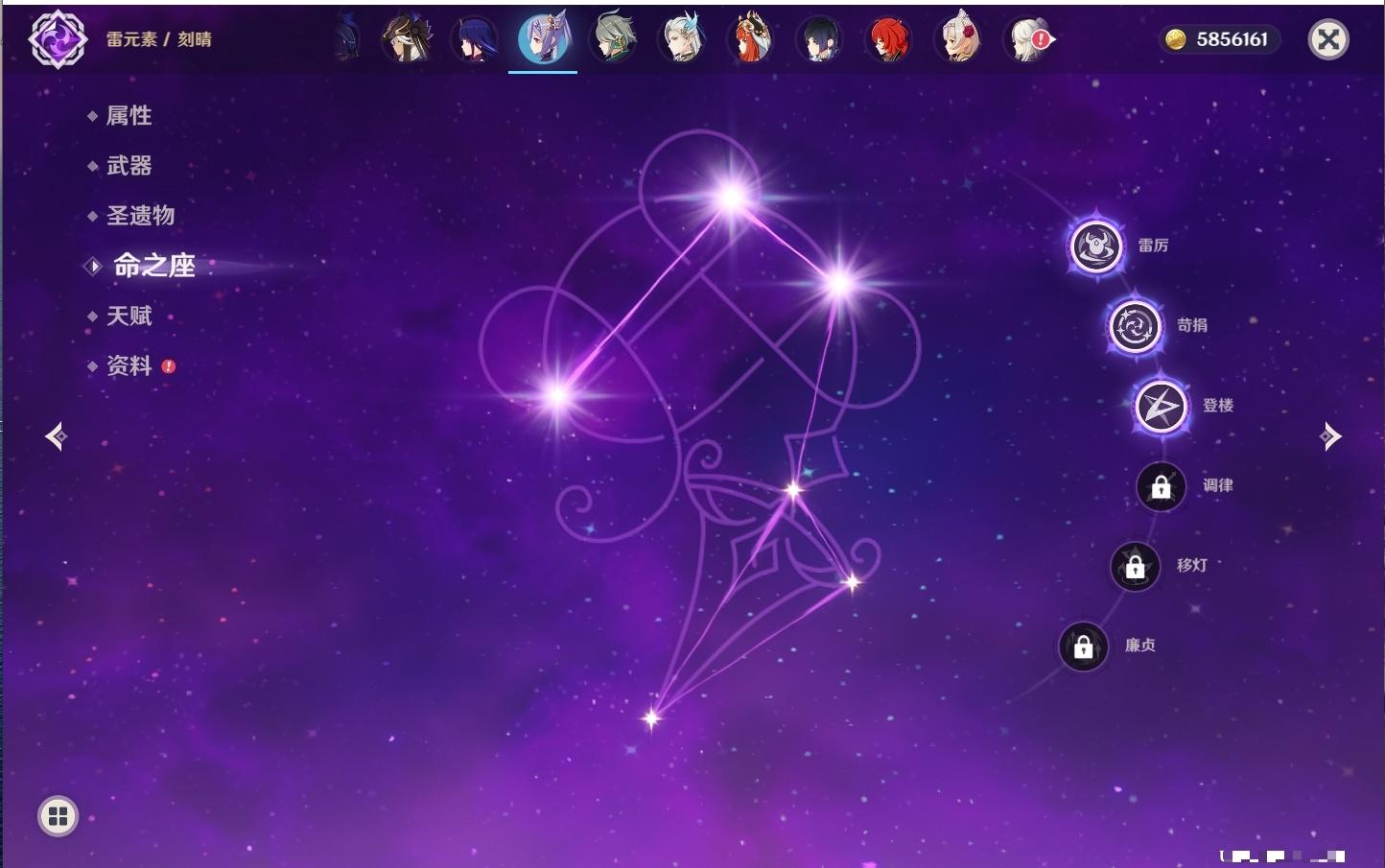Open the four-square grid menu icon
The width and height of the screenshot is (1385, 868).
coord(58,816)
